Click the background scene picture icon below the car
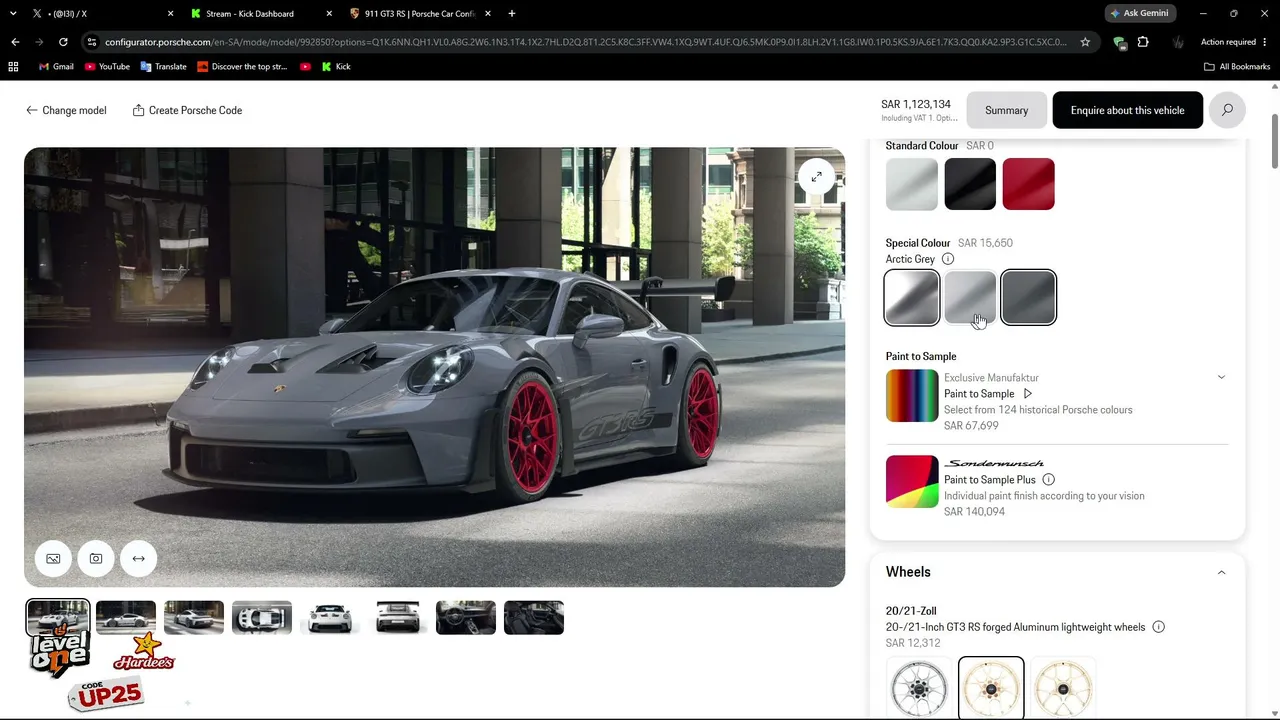The image size is (1280, 720). pos(53,559)
